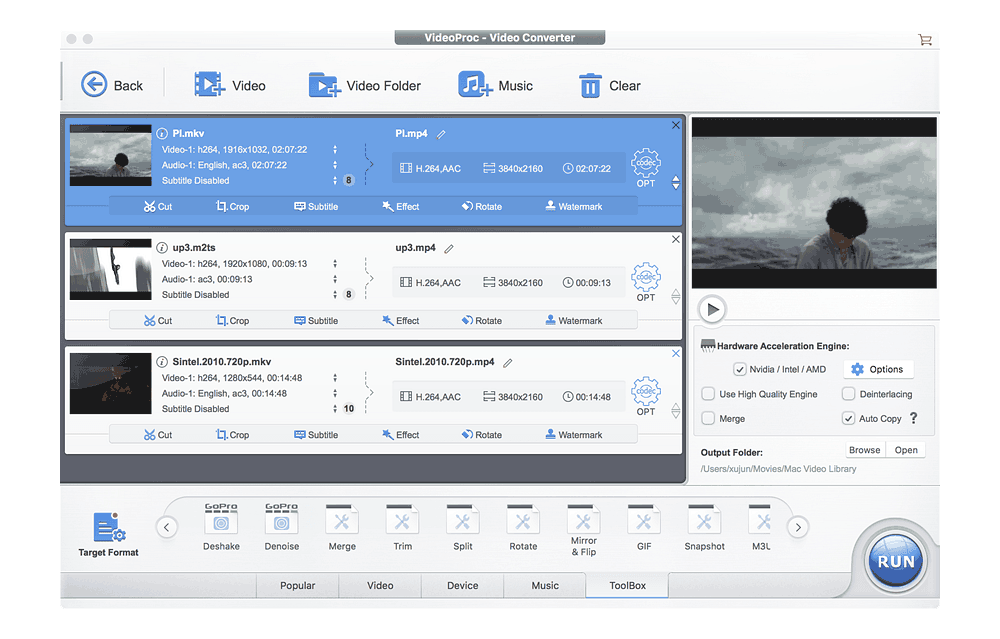Add a video with the Video icon
Screen dimensions: 1000x639
(x=210, y=85)
